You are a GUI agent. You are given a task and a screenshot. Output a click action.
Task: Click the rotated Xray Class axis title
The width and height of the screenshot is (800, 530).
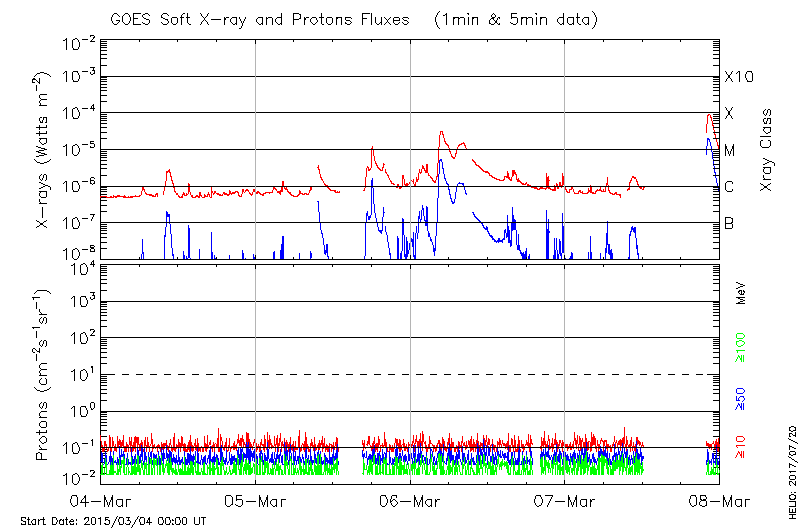click(x=767, y=150)
